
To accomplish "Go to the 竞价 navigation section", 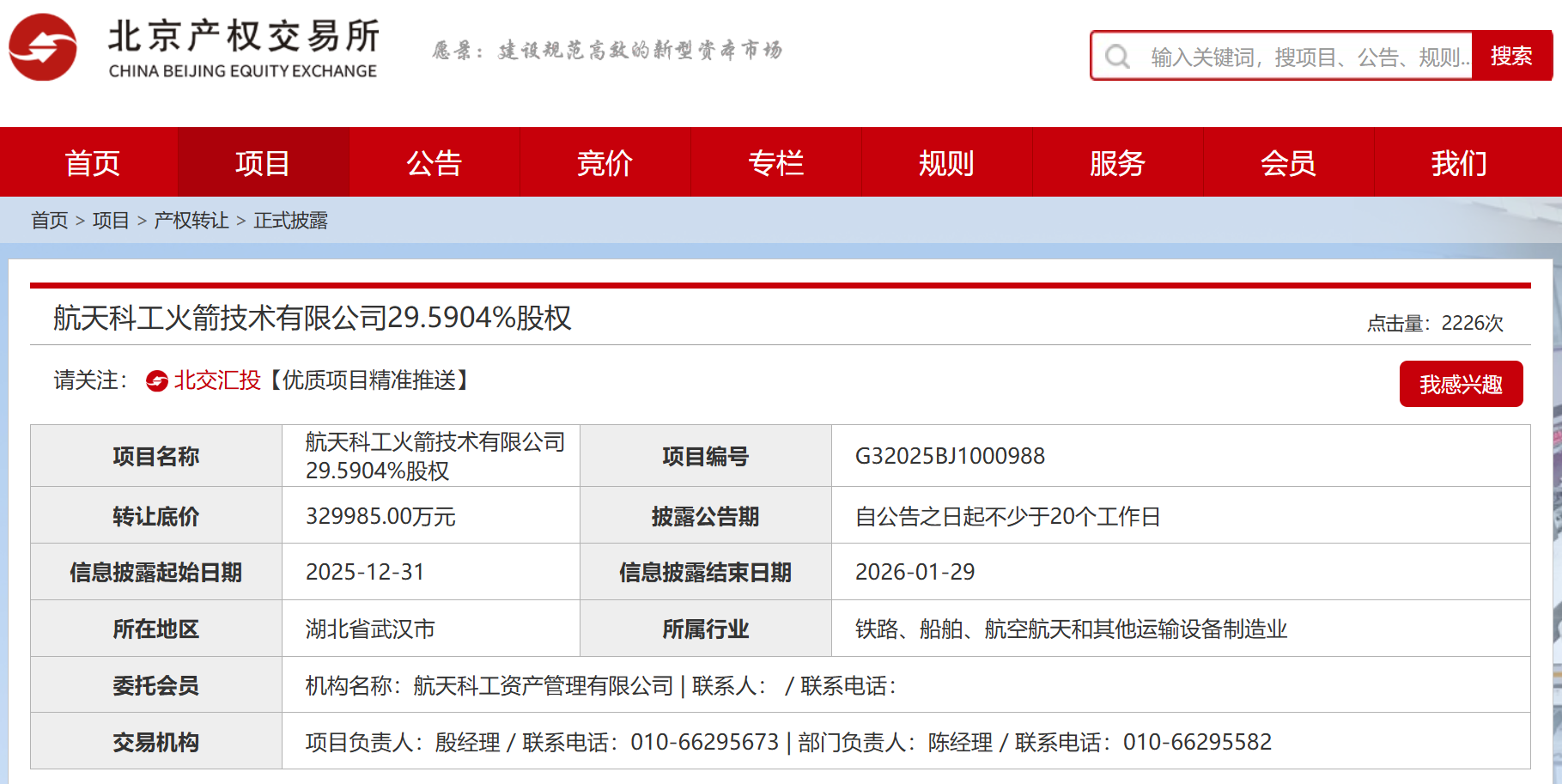I will pos(605,162).
